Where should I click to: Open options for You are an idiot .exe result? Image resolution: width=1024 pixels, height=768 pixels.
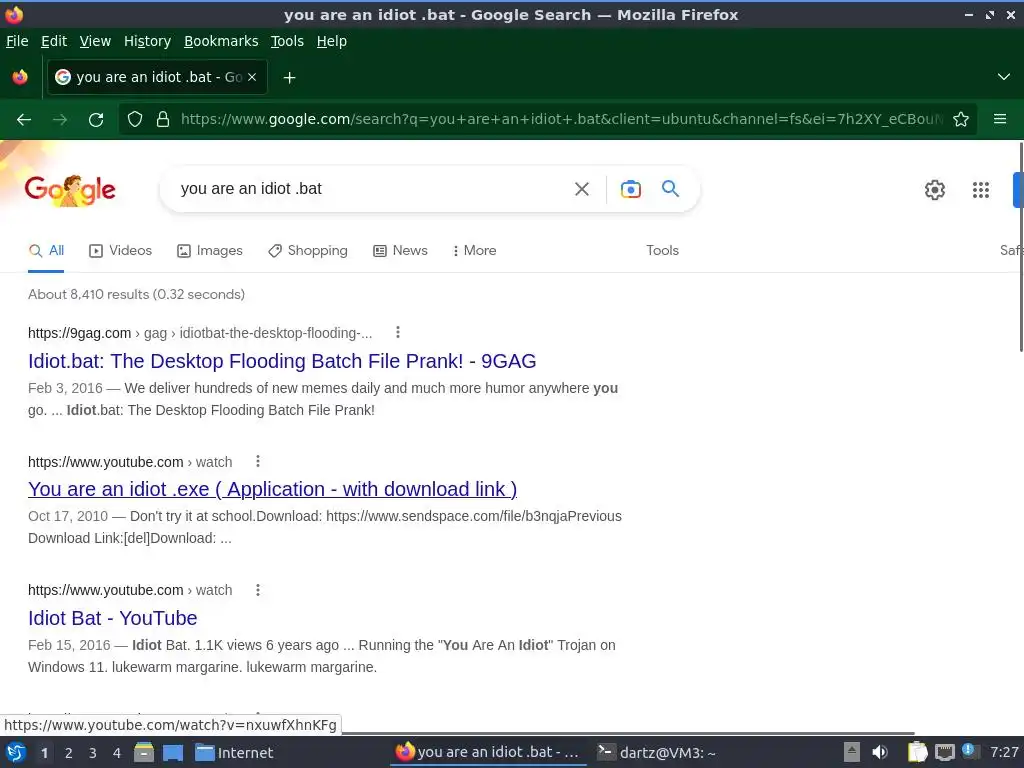coord(258,461)
